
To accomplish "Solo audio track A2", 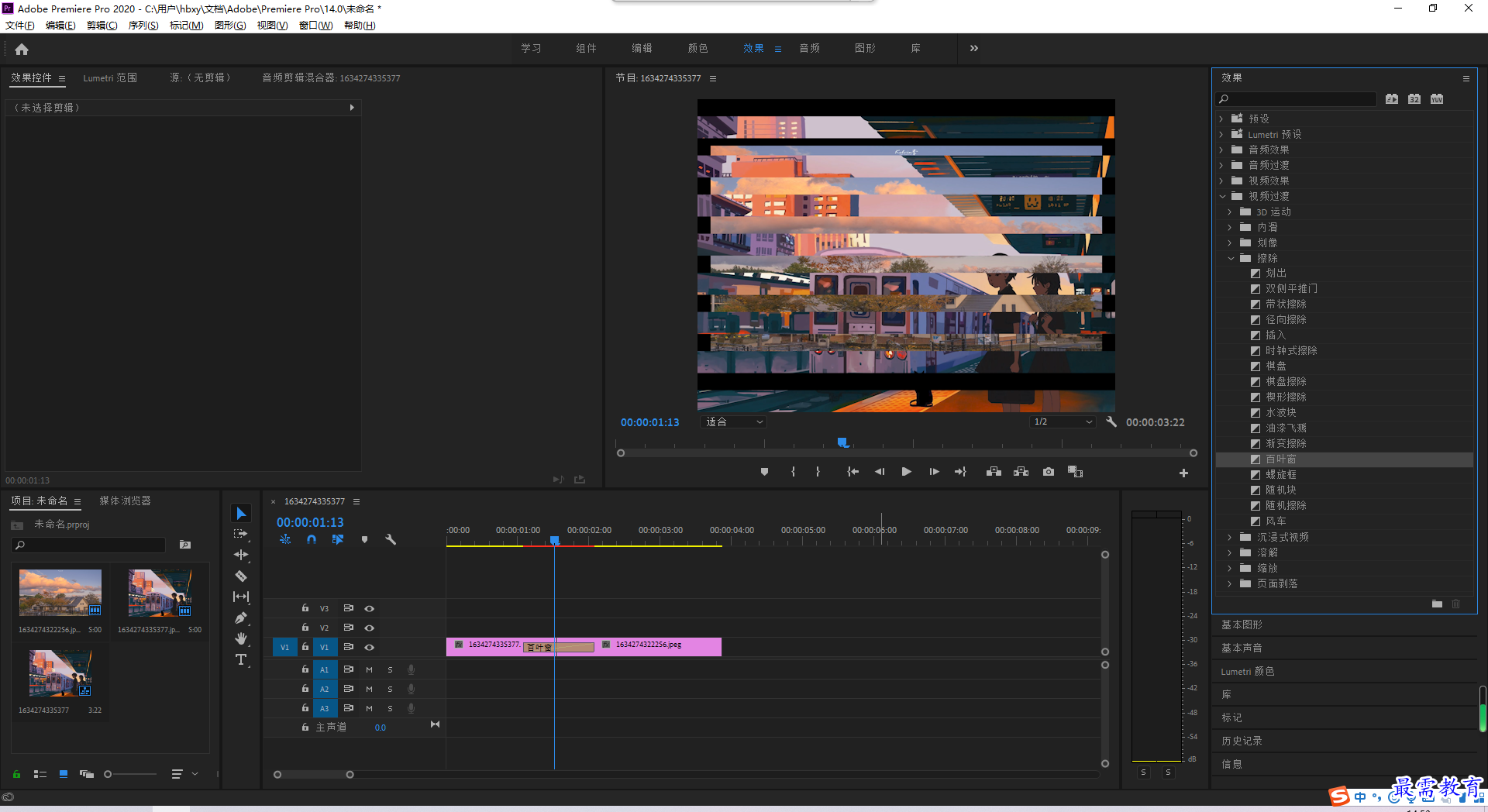I will (x=390, y=690).
